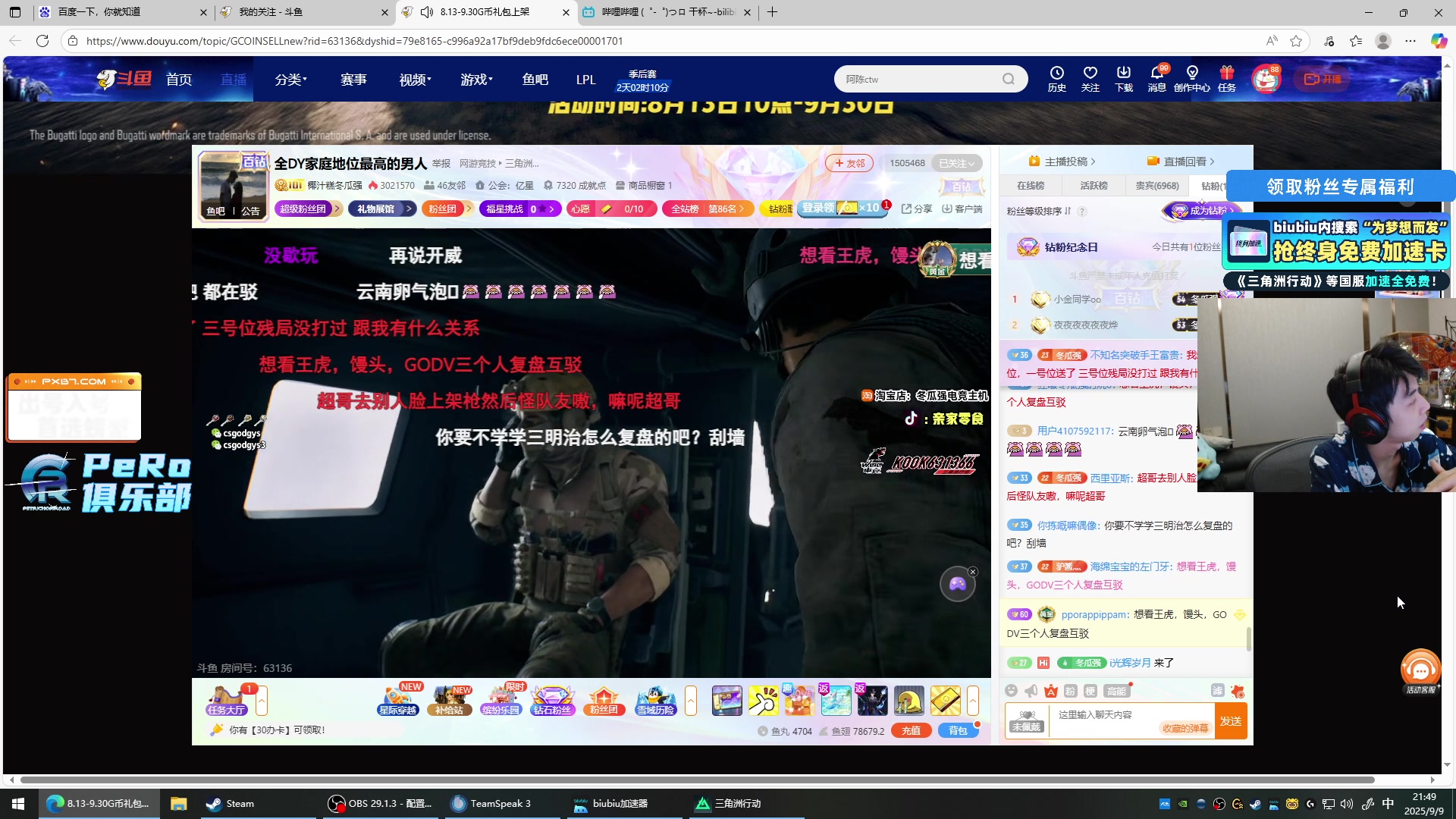Click the 收藏的弹幕 saved danmaku chip
1456x819 pixels.
tap(1185, 728)
